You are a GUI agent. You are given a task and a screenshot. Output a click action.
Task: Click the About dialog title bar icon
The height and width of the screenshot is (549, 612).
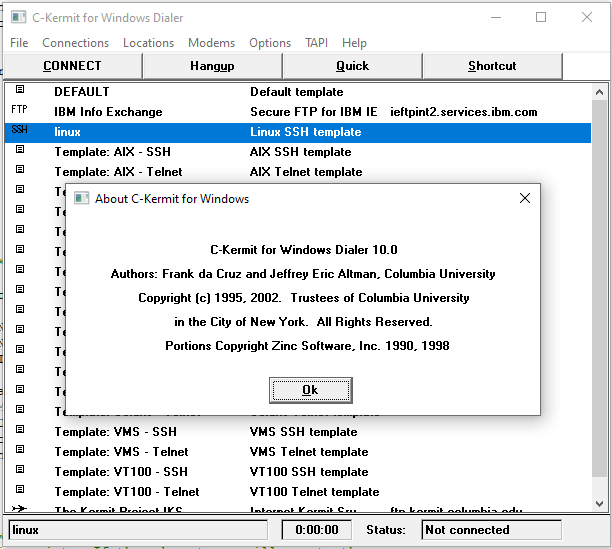(x=82, y=198)
